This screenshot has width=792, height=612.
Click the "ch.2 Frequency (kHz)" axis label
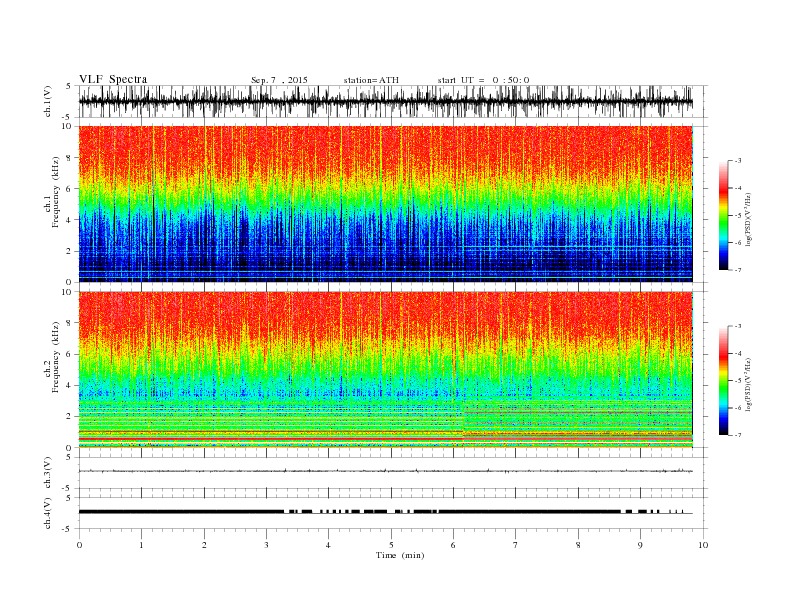click(x=52, y=358)
